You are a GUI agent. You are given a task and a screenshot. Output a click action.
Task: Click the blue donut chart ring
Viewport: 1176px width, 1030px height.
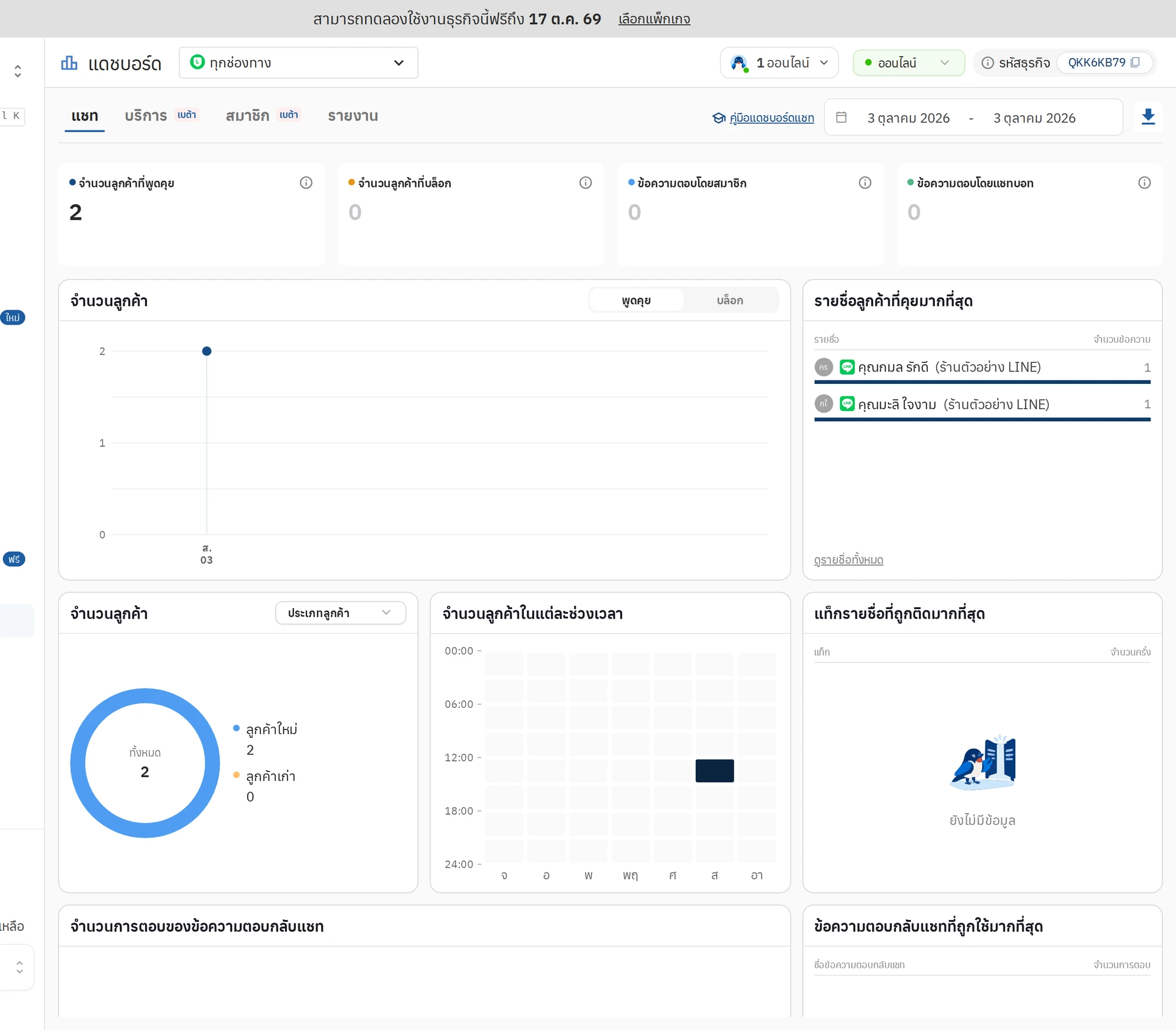tap(145, 695)
